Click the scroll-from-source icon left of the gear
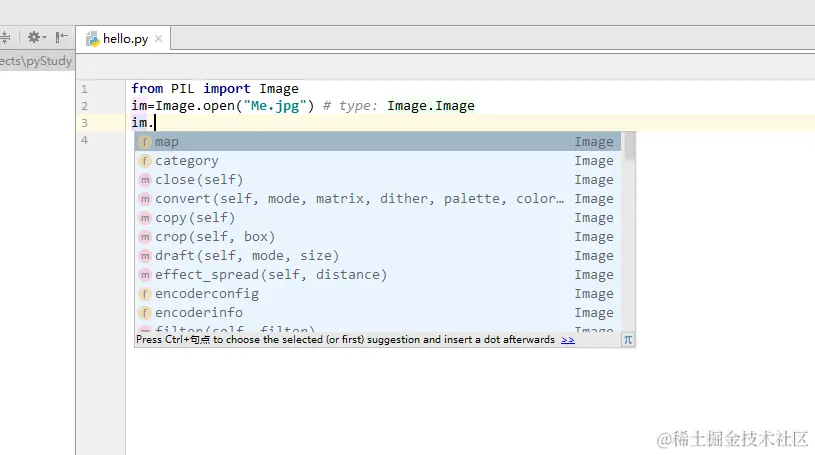Screen dimensions: 815x455 (x=5, y=37)
